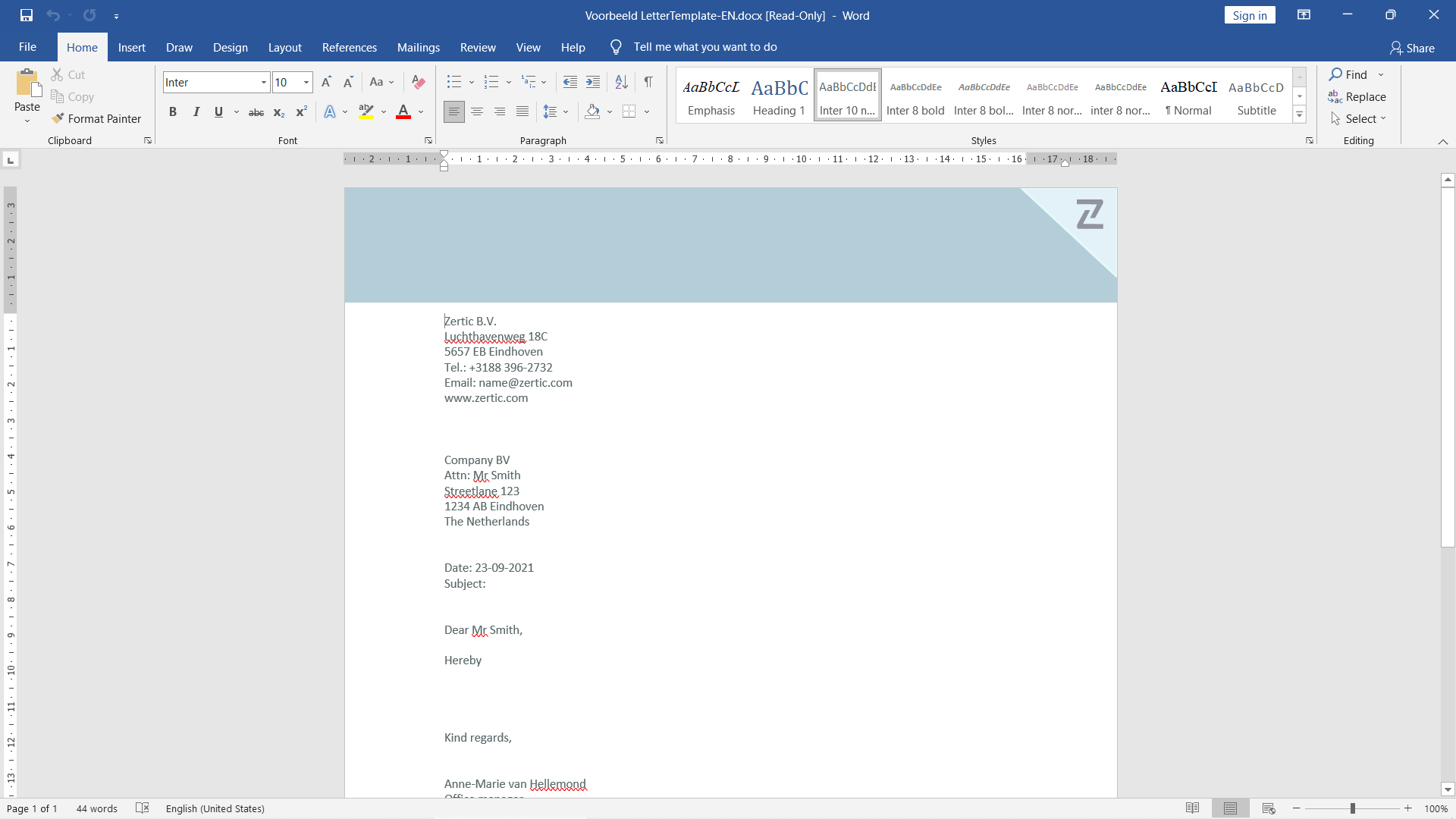Click the Superscript icon
The height and width of the screenshot is (819, 1456).
pos(301,111)
